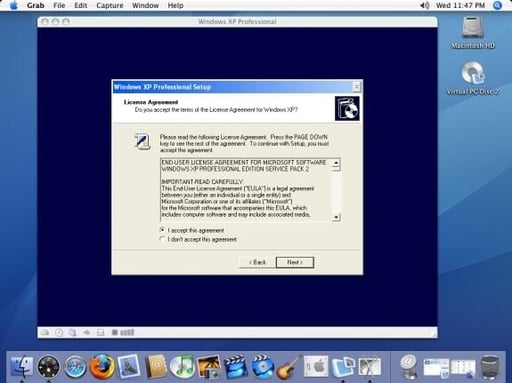Open the Capture menu
The width and height of the screenshot is (512, 383).
[x=110, y=5]
